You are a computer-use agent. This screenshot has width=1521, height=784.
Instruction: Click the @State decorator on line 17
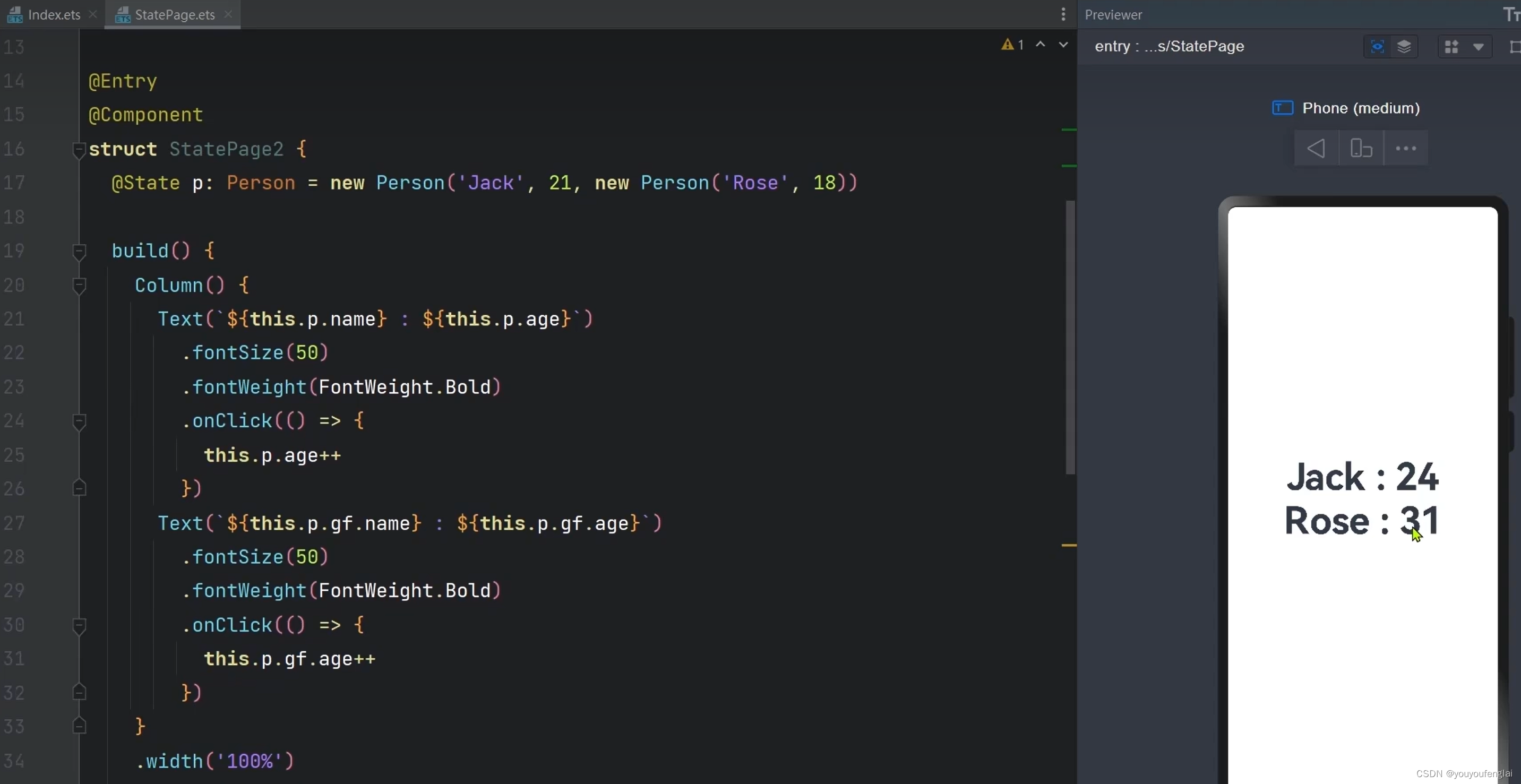(146, 183)
